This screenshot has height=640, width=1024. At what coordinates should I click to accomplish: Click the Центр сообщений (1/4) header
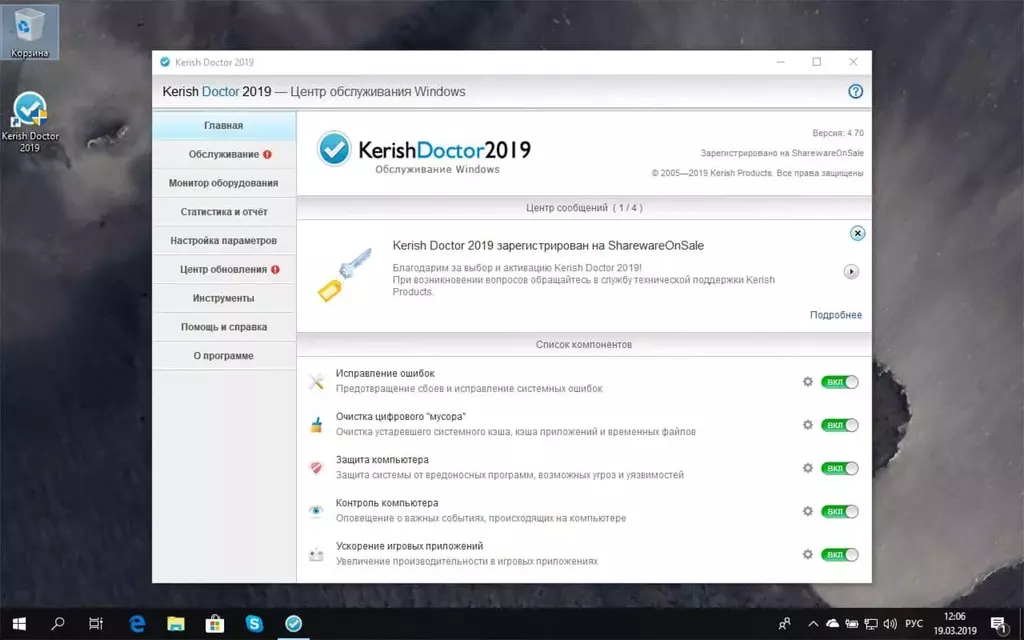(x=584, y=208)
